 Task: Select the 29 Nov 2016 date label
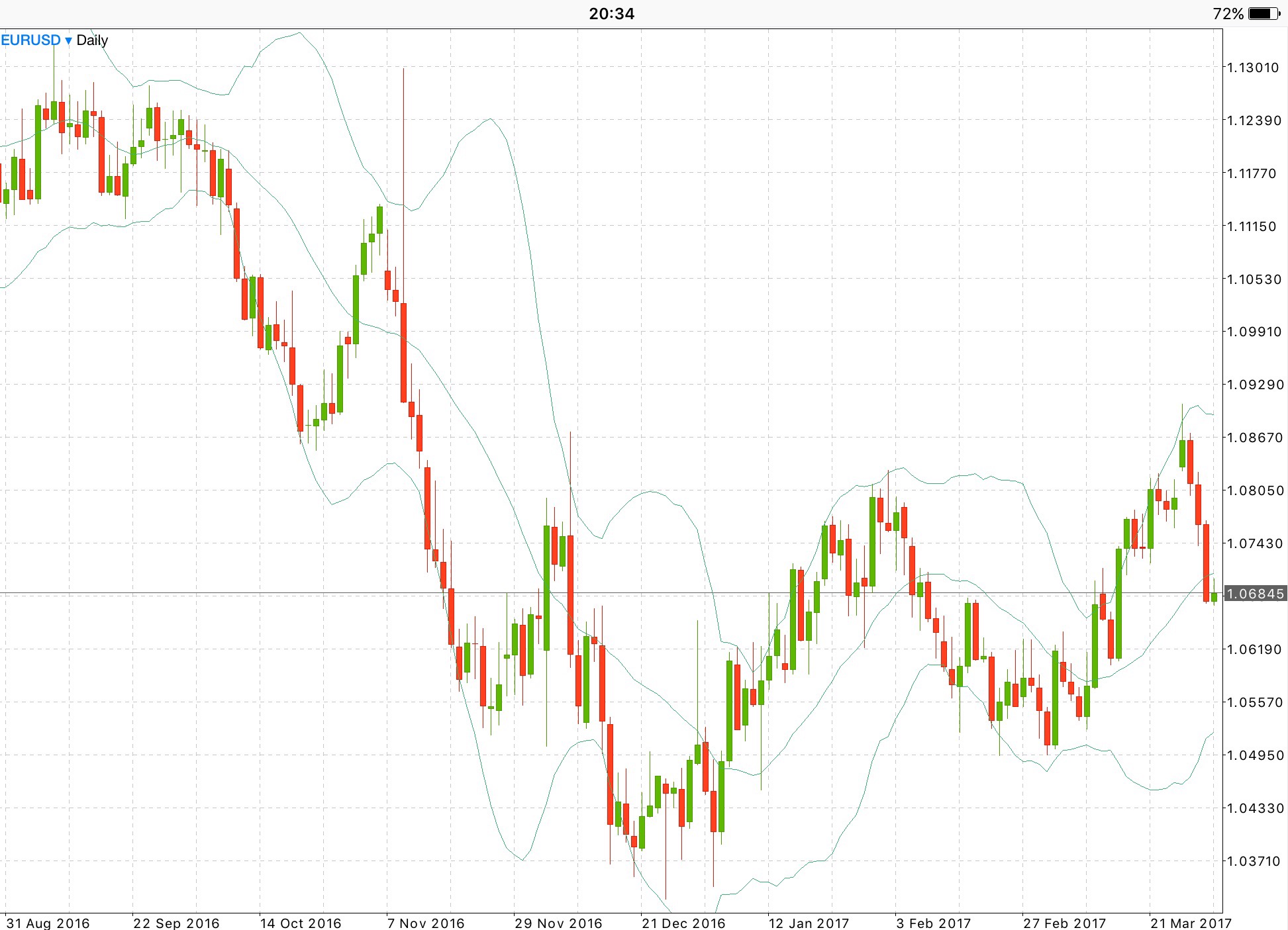pyautogui.click(x=558, y=923)
